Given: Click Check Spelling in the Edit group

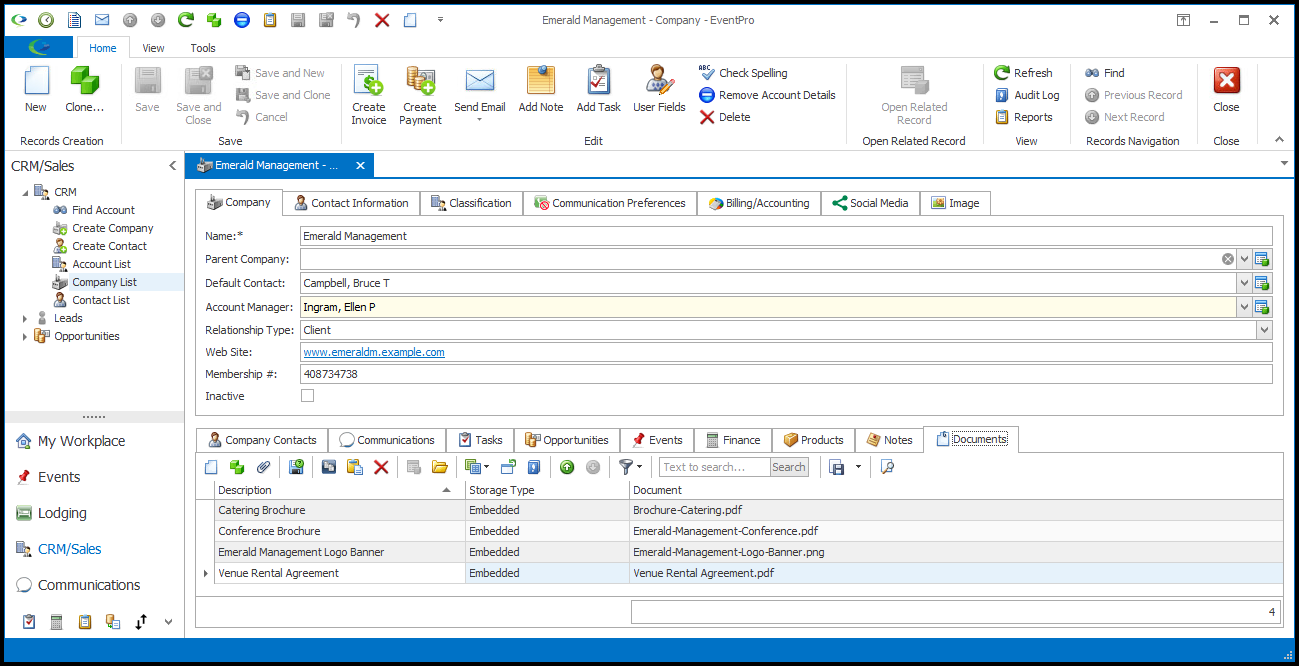Looking at the screenshot, I should 743,73.
